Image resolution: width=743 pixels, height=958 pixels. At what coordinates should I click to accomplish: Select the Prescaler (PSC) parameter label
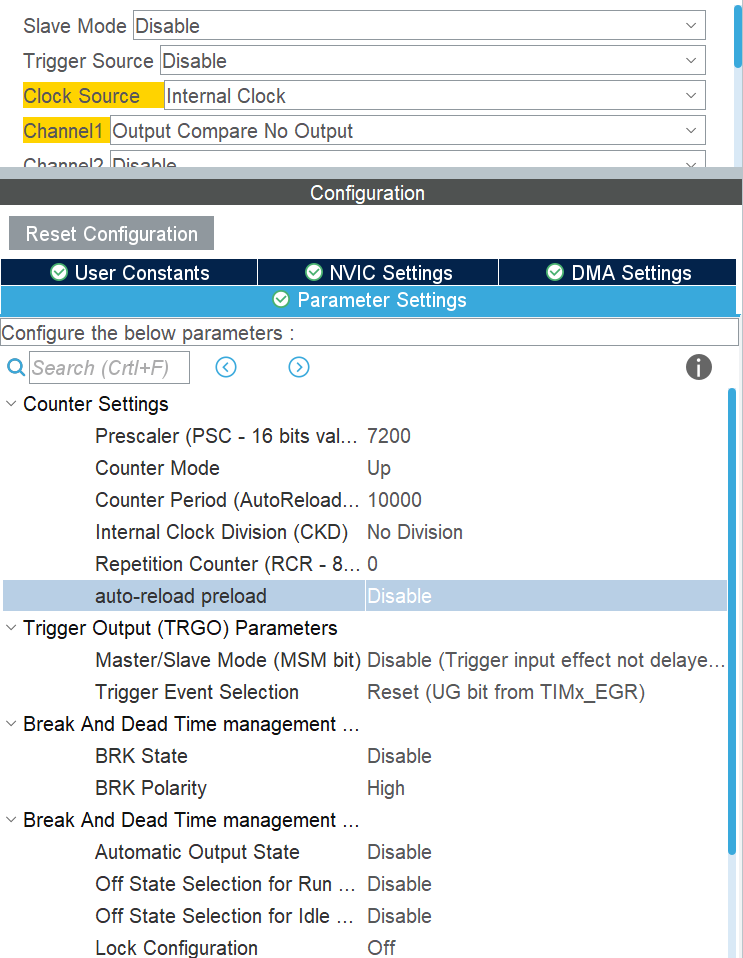coord(226,436)
